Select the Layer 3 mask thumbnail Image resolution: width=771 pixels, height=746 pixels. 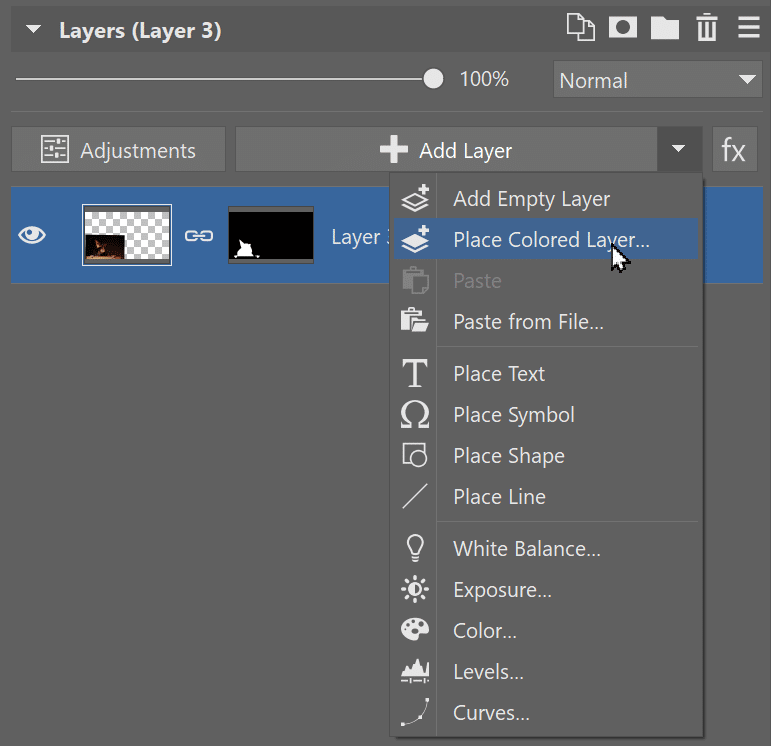tap(271, 236)
